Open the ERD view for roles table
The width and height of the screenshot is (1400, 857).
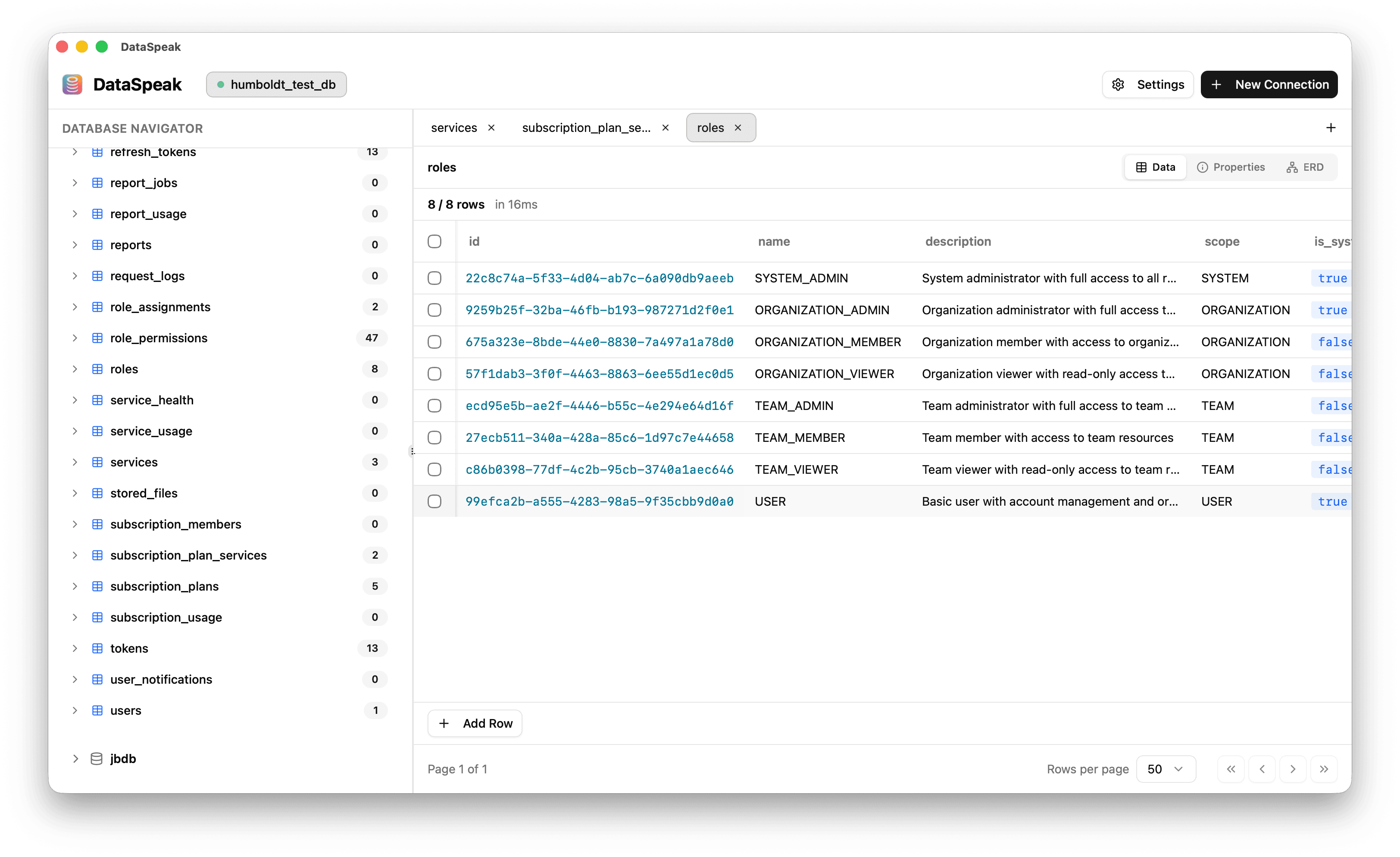pos(1305,166)
